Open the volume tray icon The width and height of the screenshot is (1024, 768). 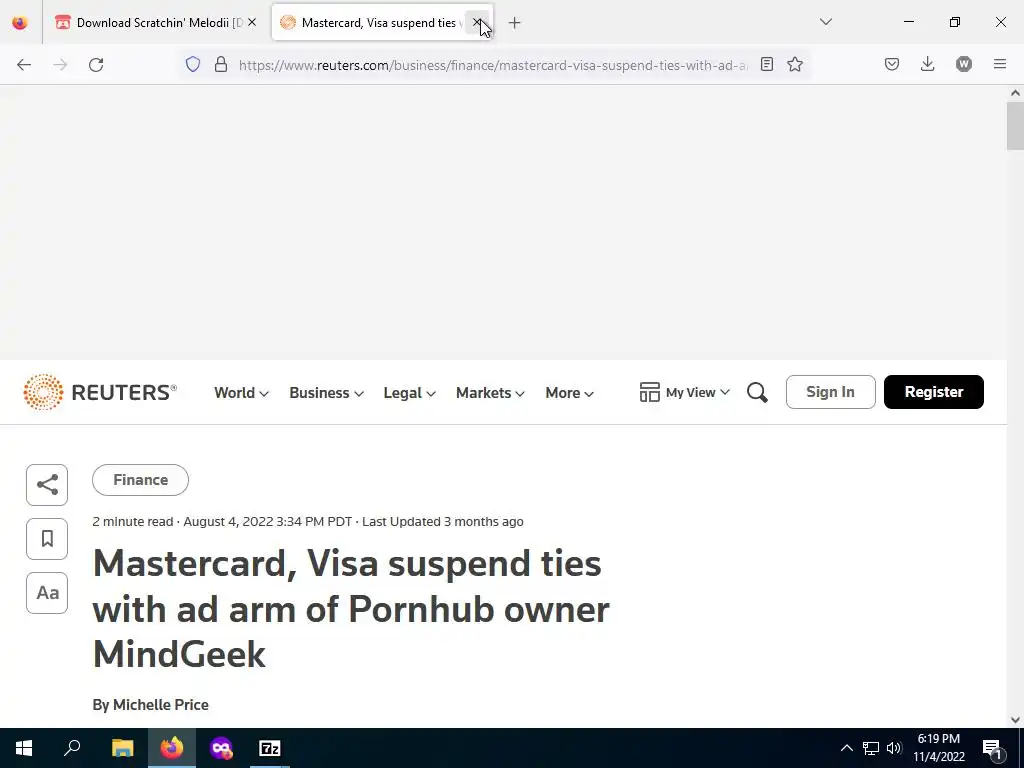[894, 748]
